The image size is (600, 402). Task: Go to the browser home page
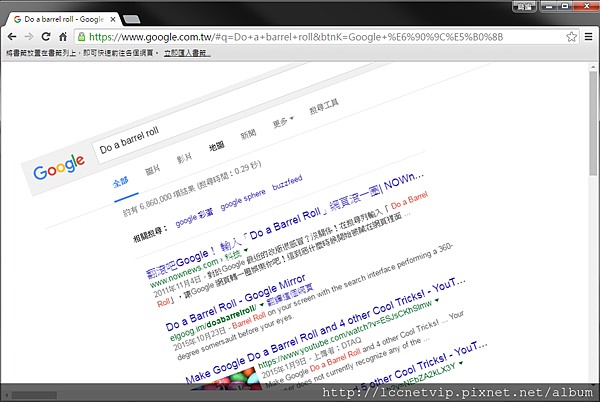(64, 36)
